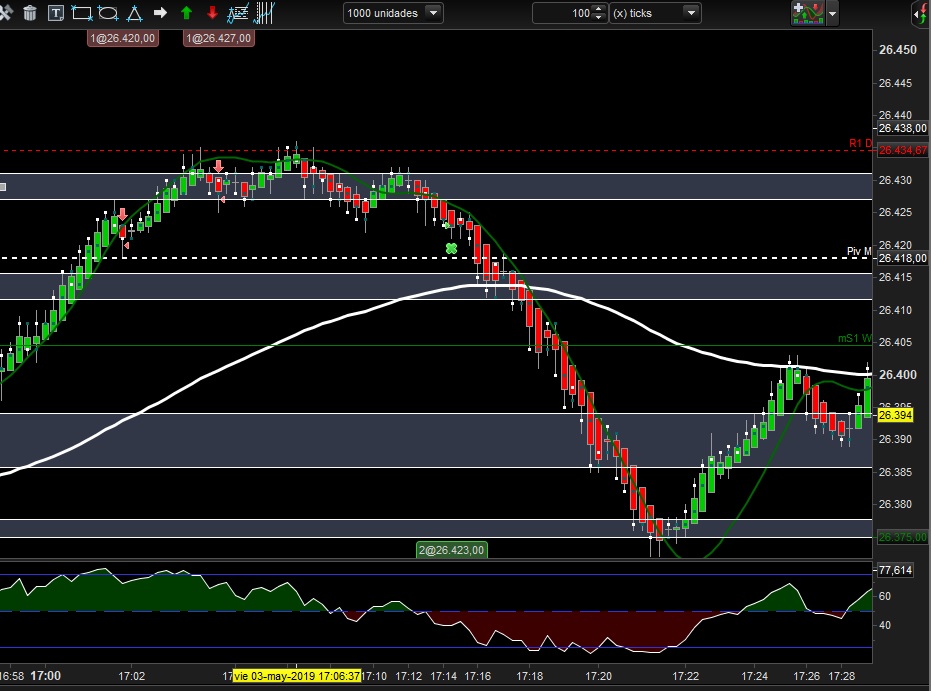Click the 26.450 price axis label

coord(898,50)
